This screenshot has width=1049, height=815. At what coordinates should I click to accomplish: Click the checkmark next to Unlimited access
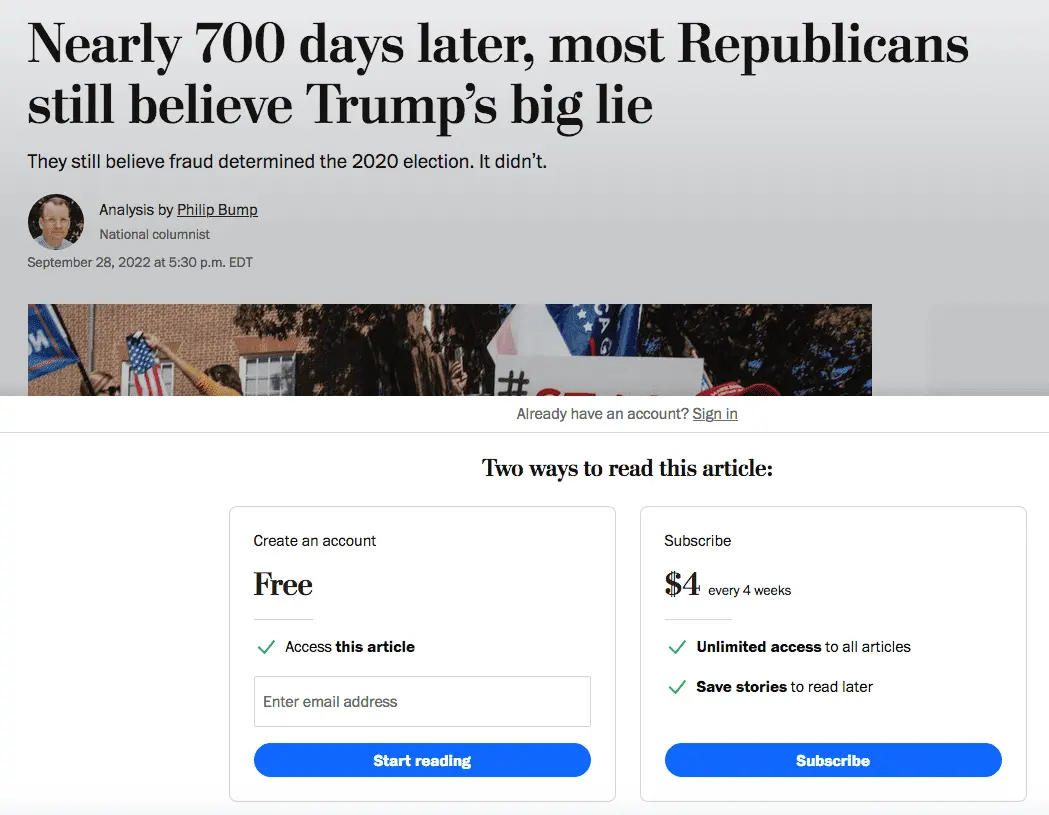(677, 647)
